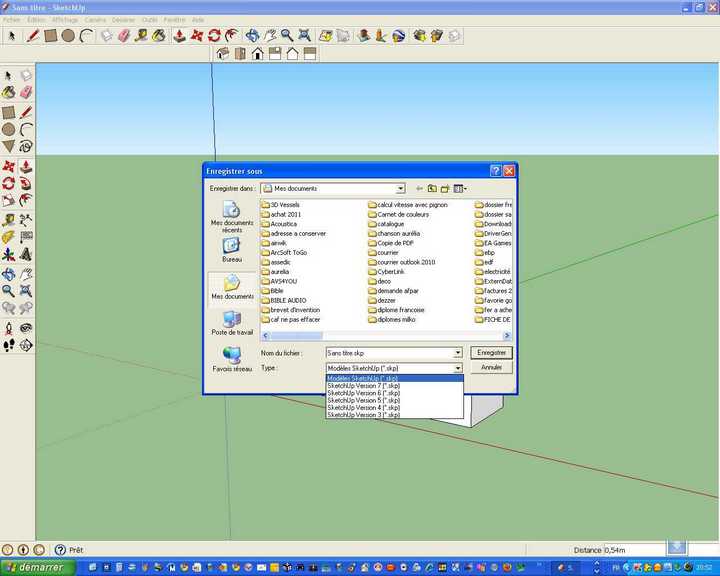Image resolution: width=720 pixels, height=576 pixels.
Task: Select the pink Eraser in top toolbar
Action: click(124, 36)
